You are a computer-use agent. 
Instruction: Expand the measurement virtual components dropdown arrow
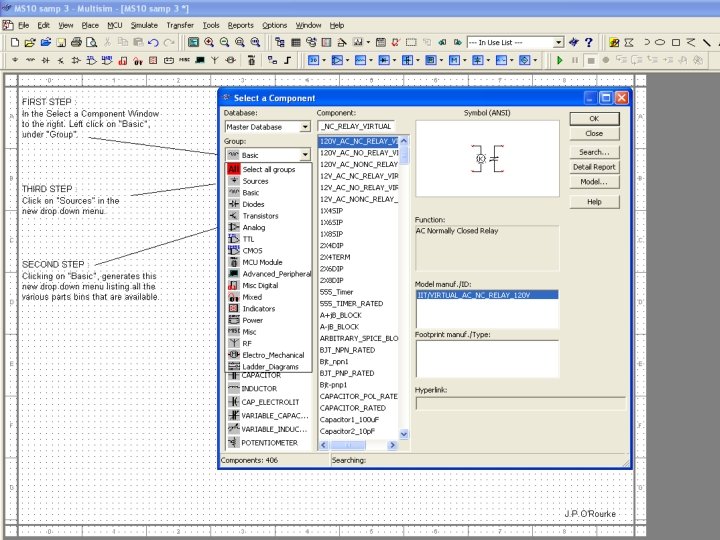tap(441, 60)
